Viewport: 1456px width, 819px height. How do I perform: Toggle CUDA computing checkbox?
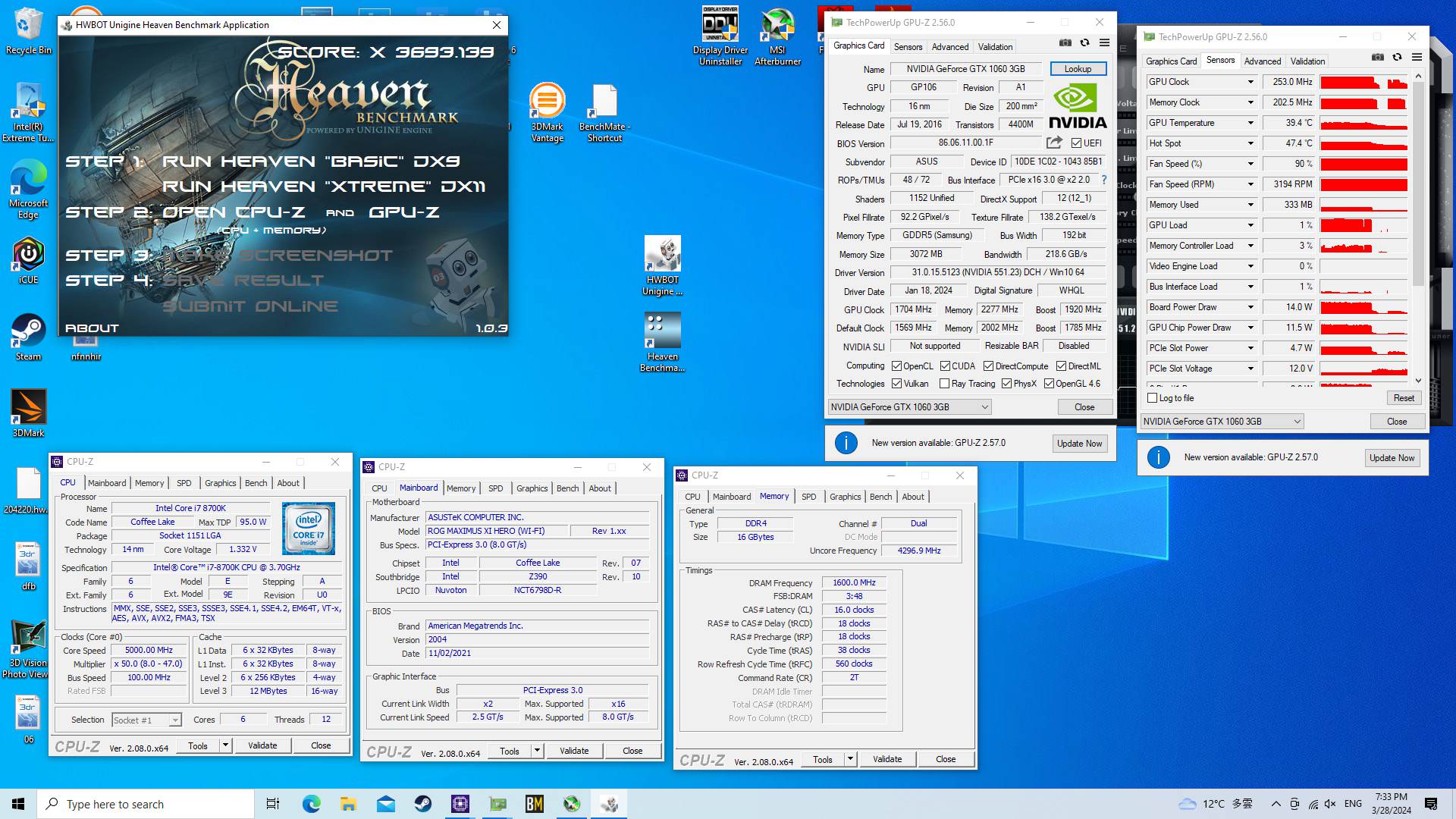click(x=945, y=366)
